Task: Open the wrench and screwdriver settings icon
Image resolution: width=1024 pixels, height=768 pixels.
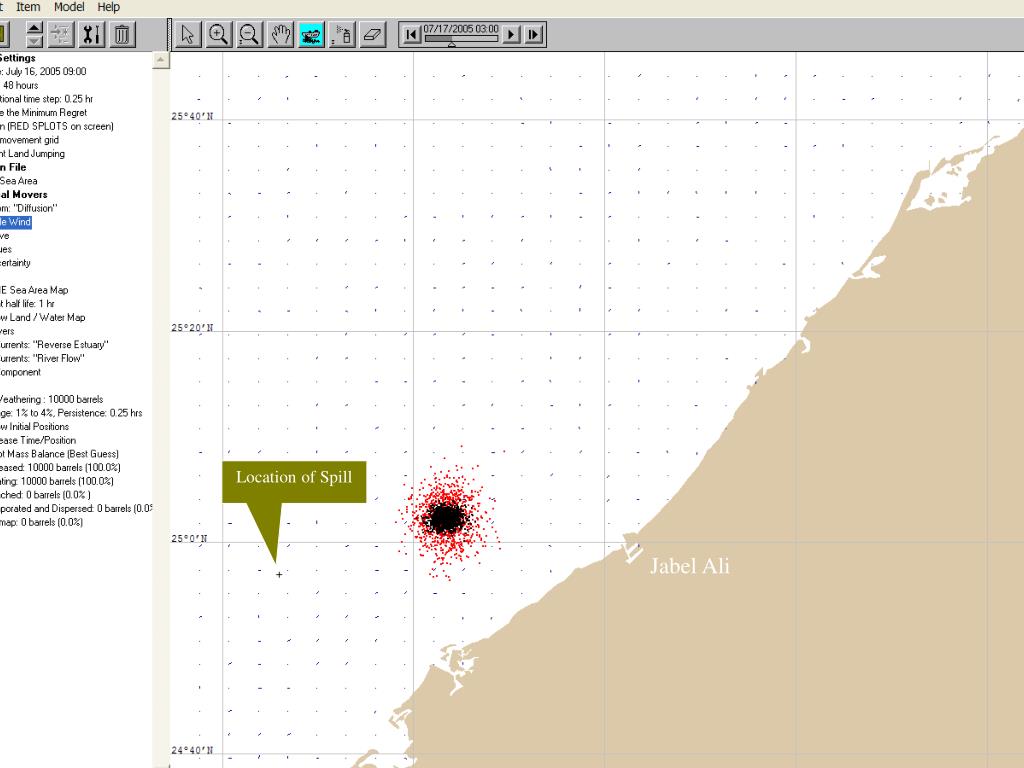Action: [91, 35]
